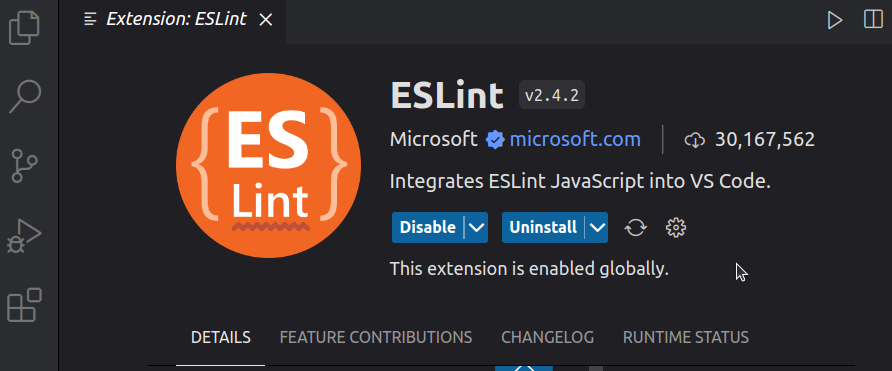The width and height of the screenshot is (892, 371).
Task: Split the editor with the layout icon
Action: pos(873,19)
